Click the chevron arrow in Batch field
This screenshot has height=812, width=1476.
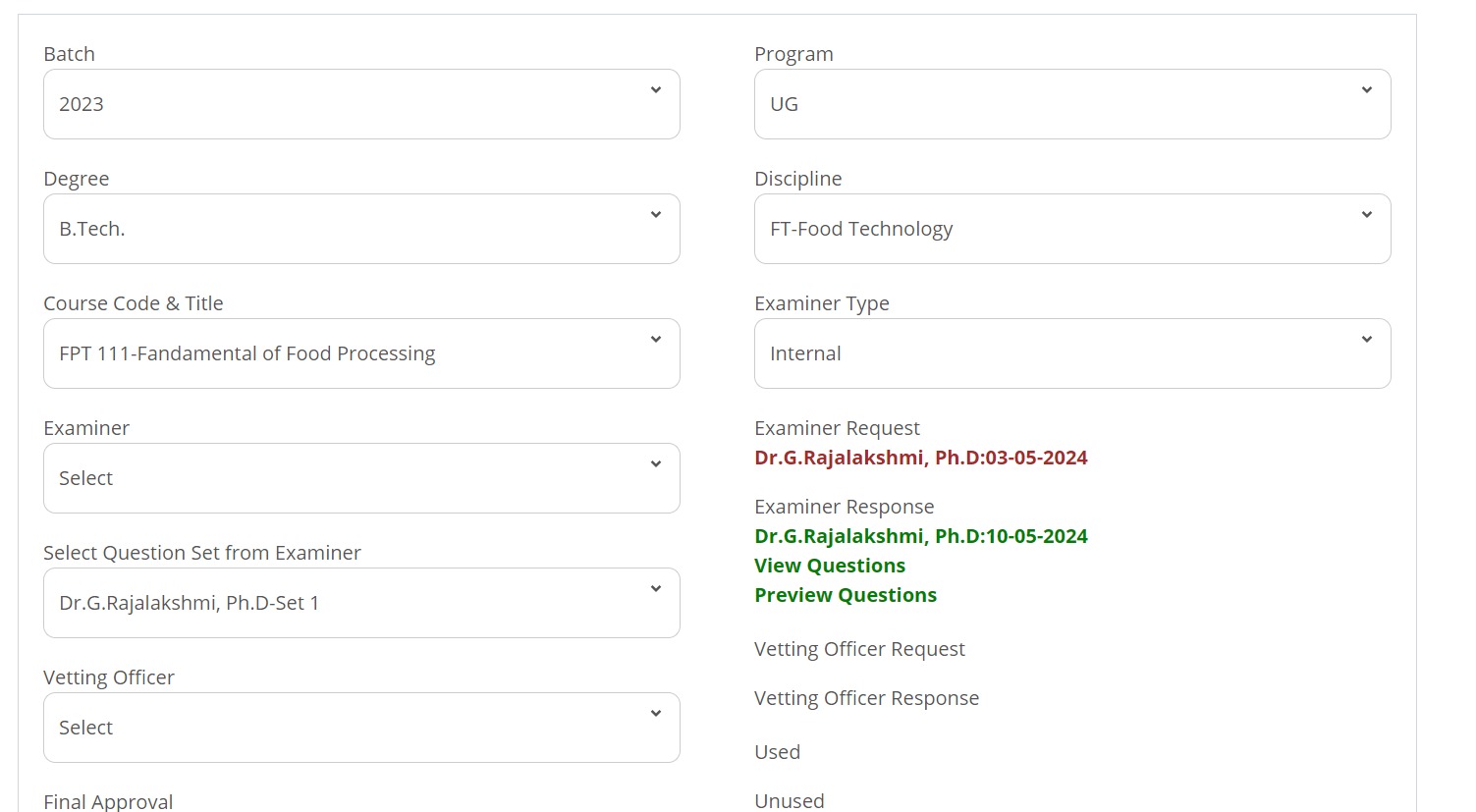point(656,90)
